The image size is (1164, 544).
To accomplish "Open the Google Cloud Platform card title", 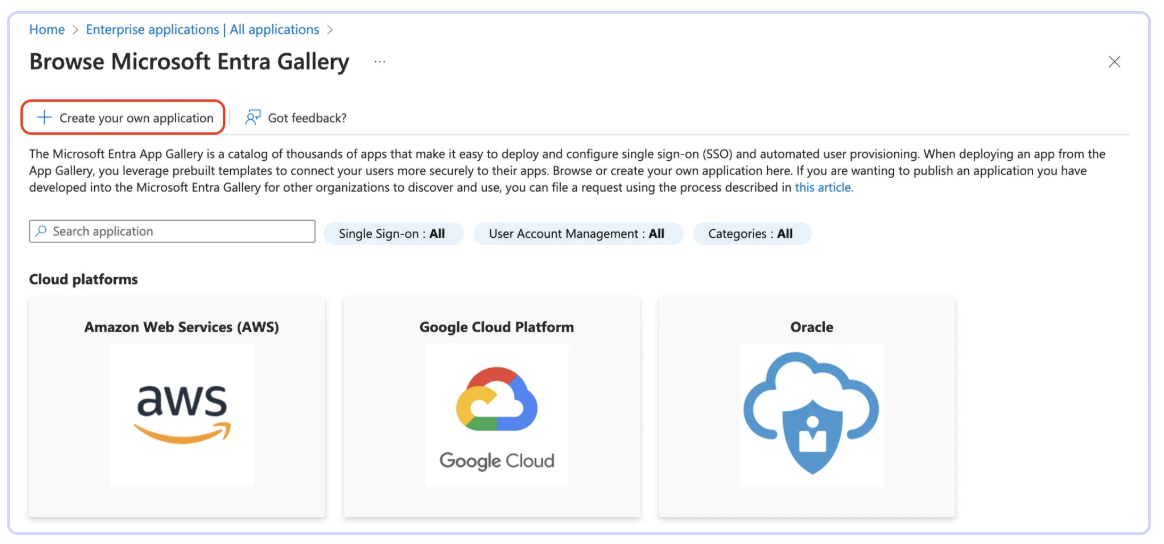I will [x=497, y=327].
